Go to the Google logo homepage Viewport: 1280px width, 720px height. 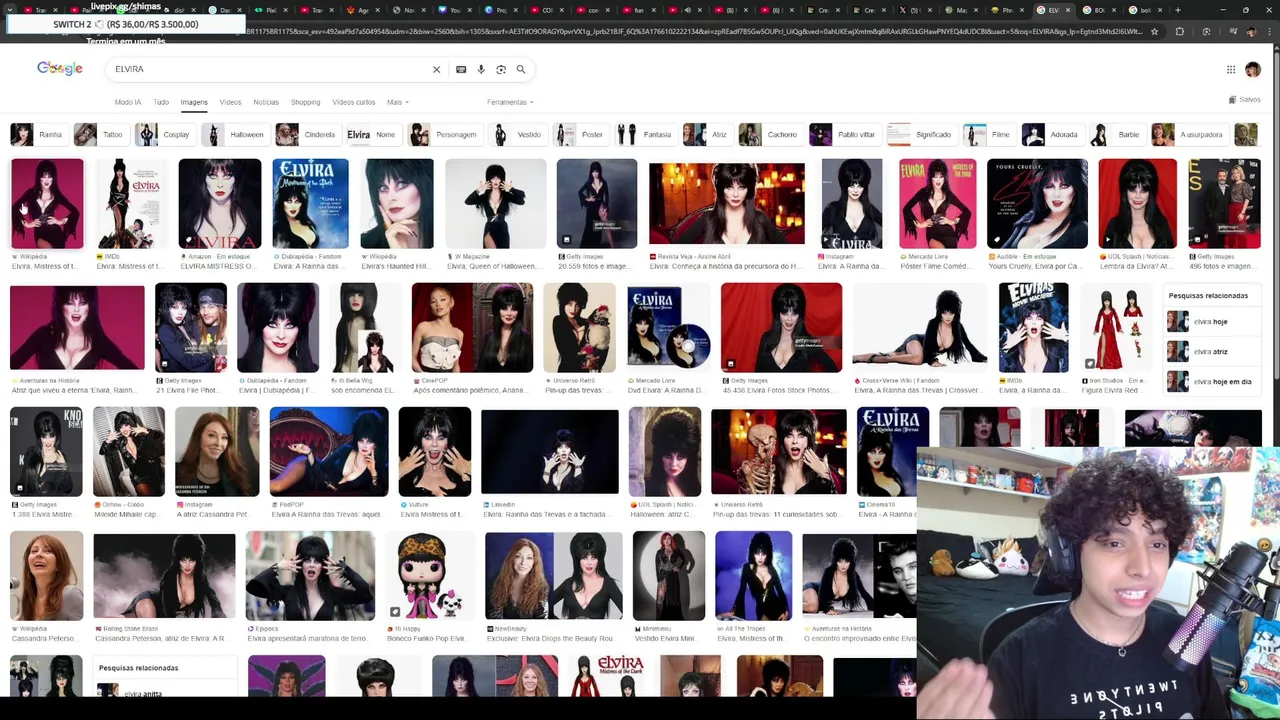point(60,68)
